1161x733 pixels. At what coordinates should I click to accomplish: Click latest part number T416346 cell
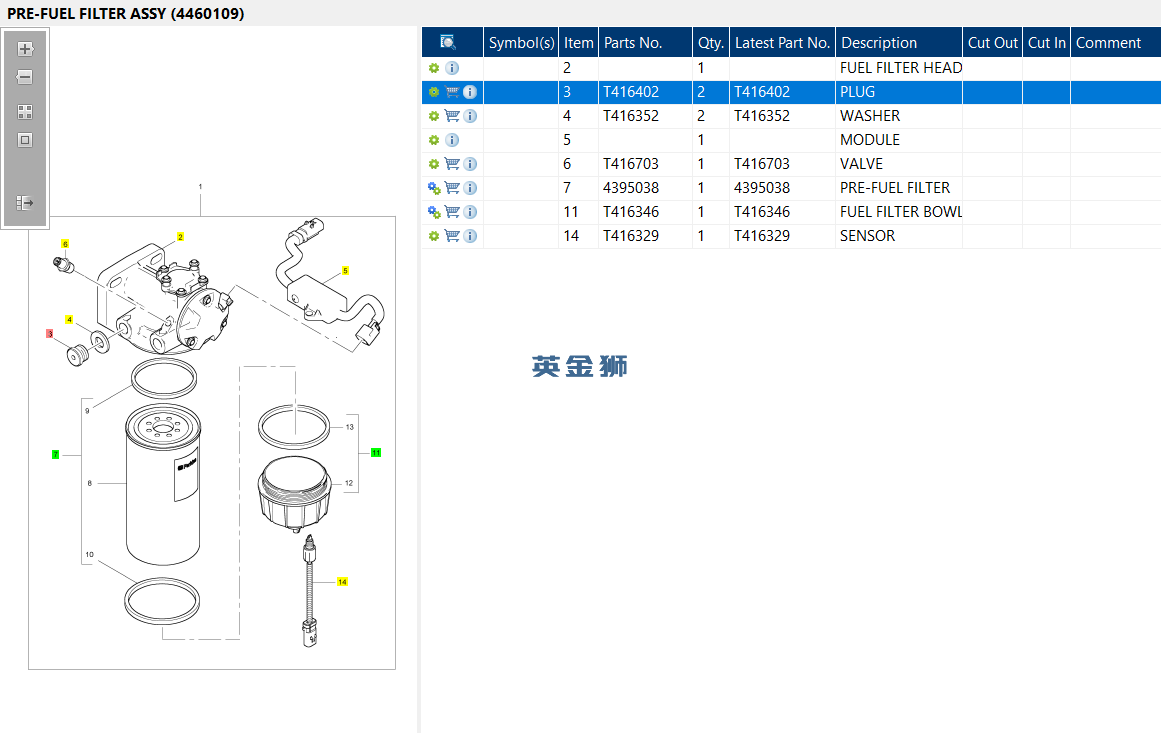coord(782,212)
